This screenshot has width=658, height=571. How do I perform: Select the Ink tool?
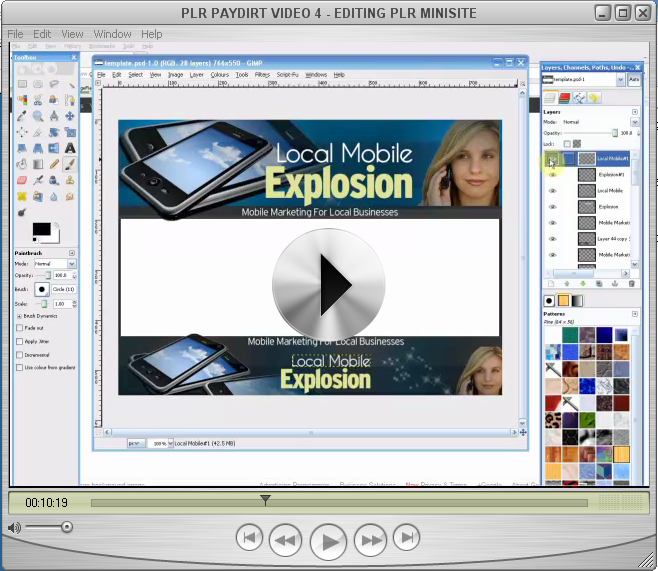coord(54,180)
